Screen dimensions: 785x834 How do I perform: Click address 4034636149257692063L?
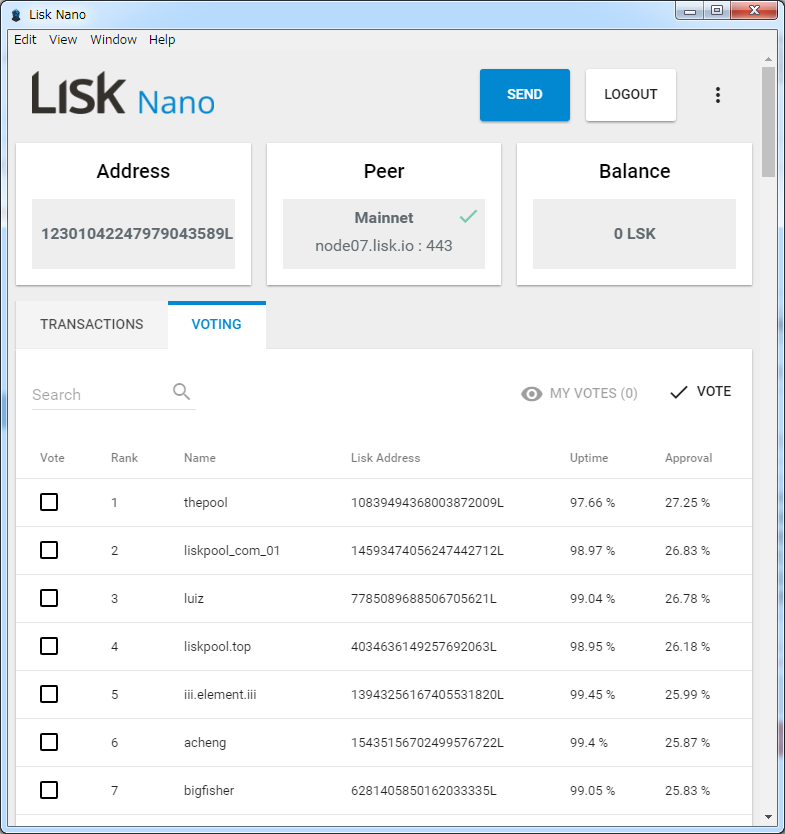(x=423, y=647)
